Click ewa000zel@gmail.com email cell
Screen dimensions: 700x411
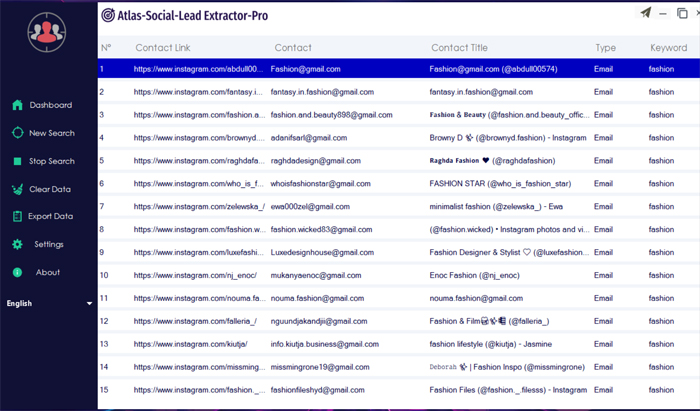[310, 207]
